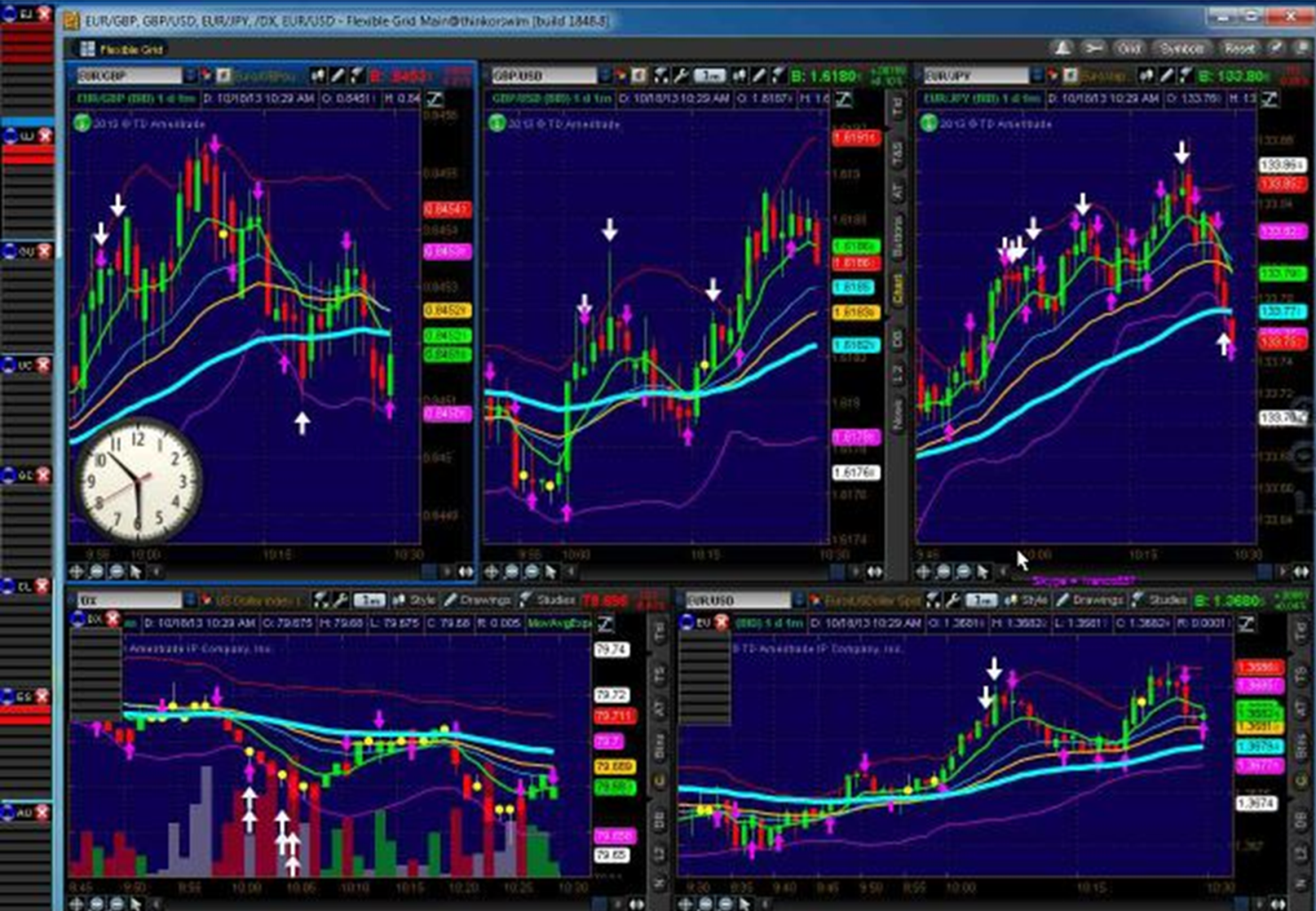Open Drawings menu on the /DX chart

click(x=477, y=600)
